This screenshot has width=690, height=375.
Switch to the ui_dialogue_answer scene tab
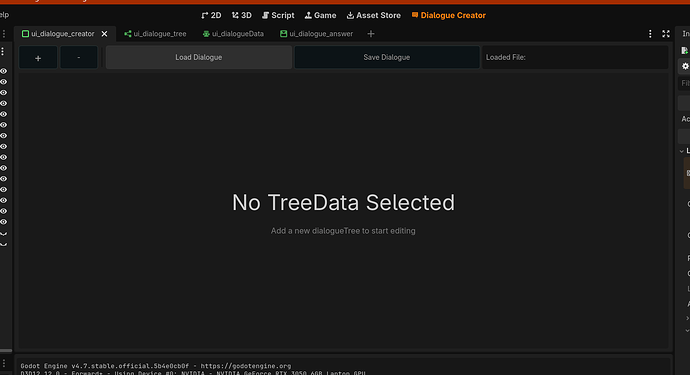click(x=316, y=34)
